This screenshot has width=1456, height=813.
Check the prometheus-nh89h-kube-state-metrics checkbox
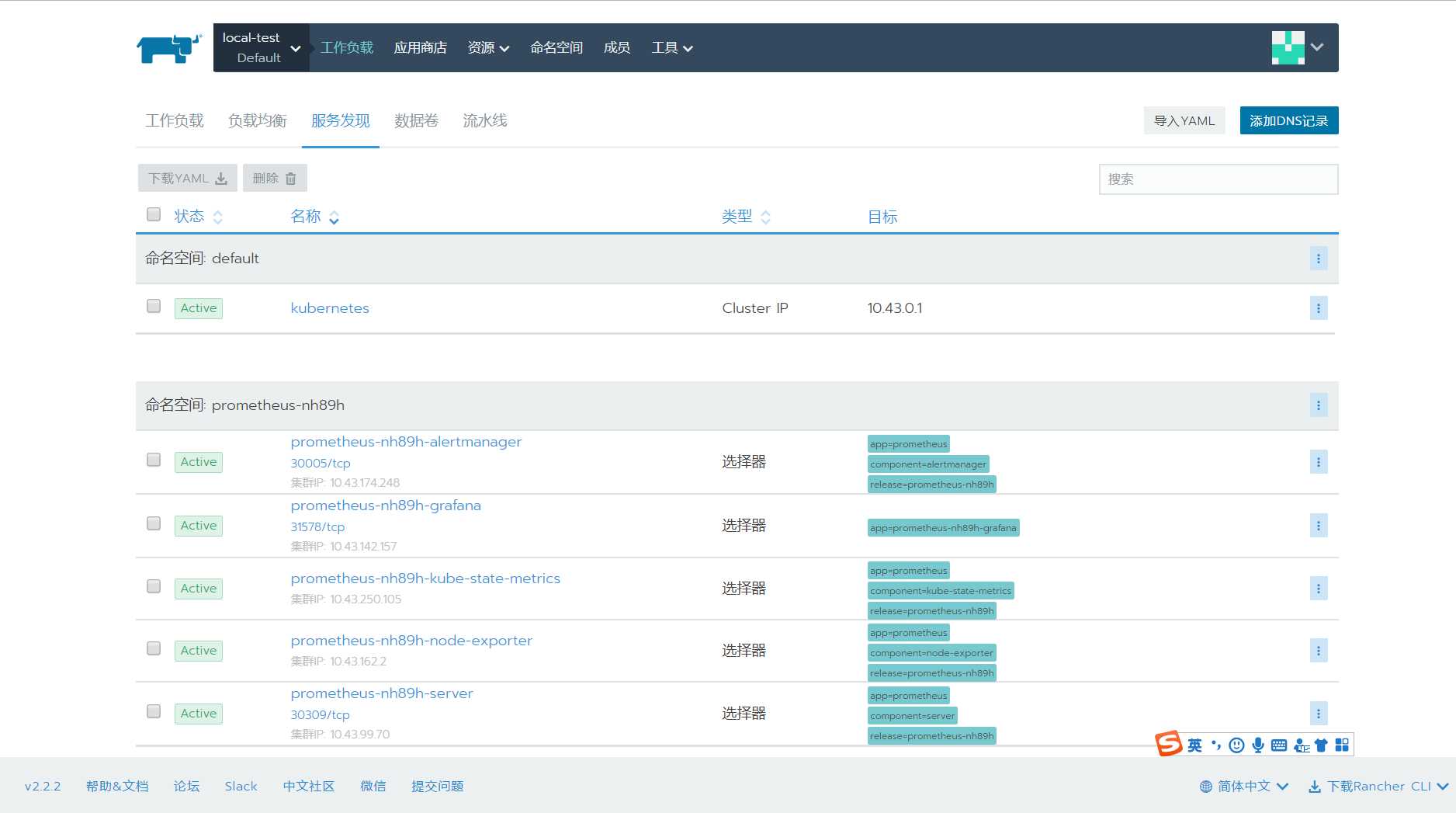(x=154, y=586)
